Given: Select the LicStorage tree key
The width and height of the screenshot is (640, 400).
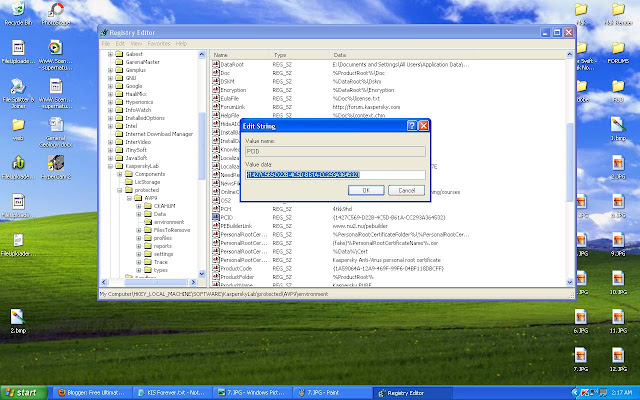Looking at the screenshot, I should coord(147,182).
